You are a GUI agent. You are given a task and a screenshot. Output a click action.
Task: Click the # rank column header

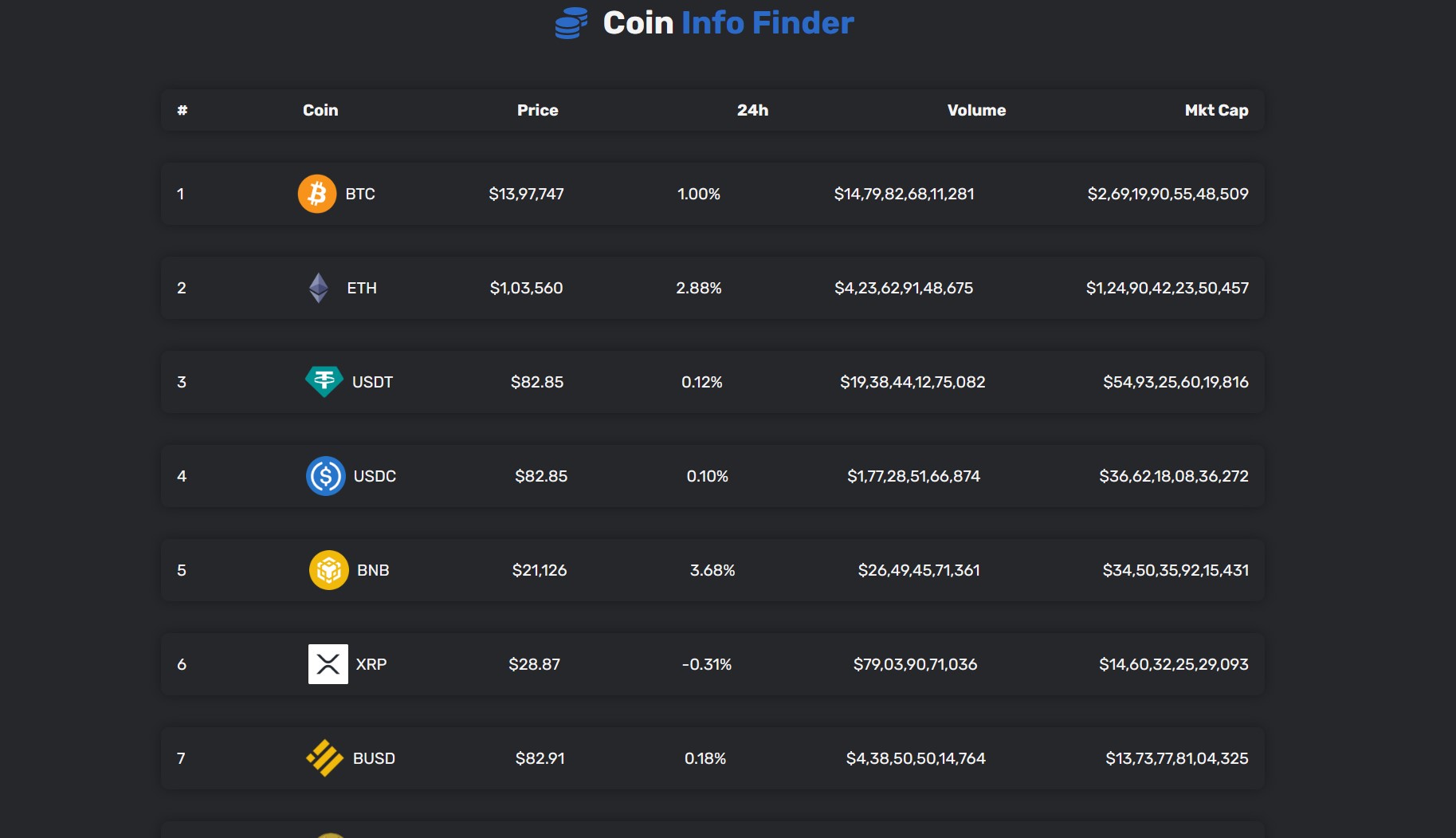(x=182, y=110)
